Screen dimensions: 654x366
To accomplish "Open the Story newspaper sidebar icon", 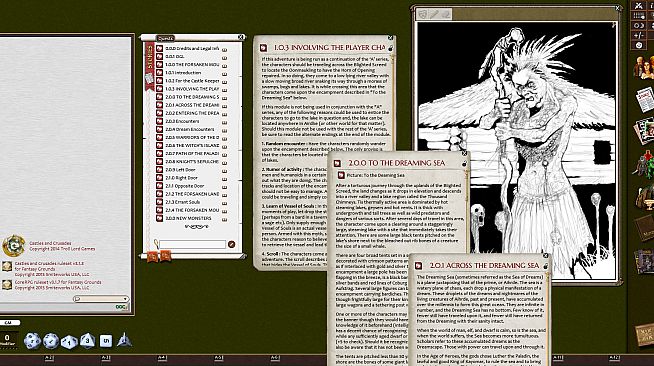I will click(645, 99).
